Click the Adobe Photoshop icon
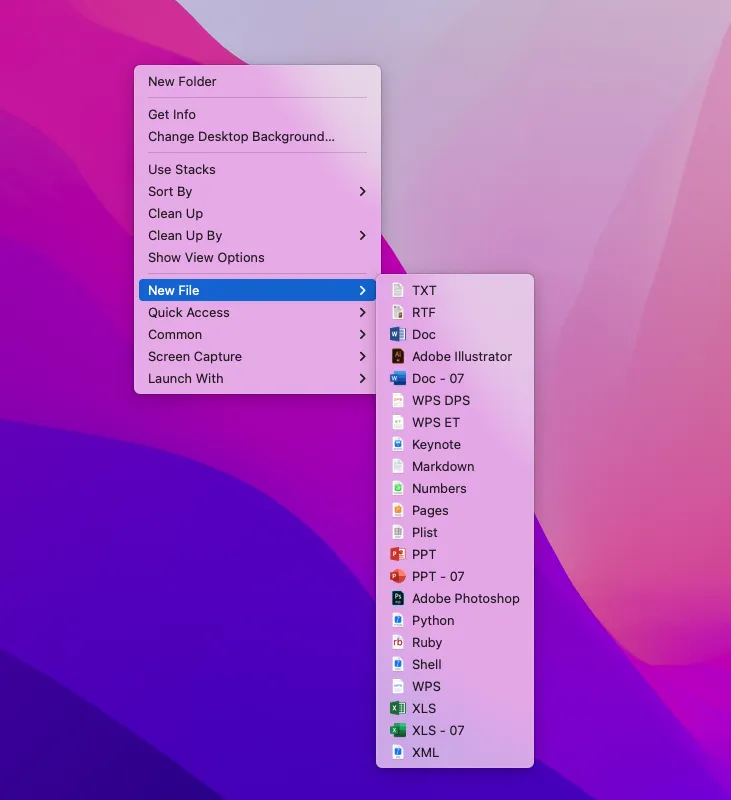Screen dimensions: 731x800 [x=398, y=598]
